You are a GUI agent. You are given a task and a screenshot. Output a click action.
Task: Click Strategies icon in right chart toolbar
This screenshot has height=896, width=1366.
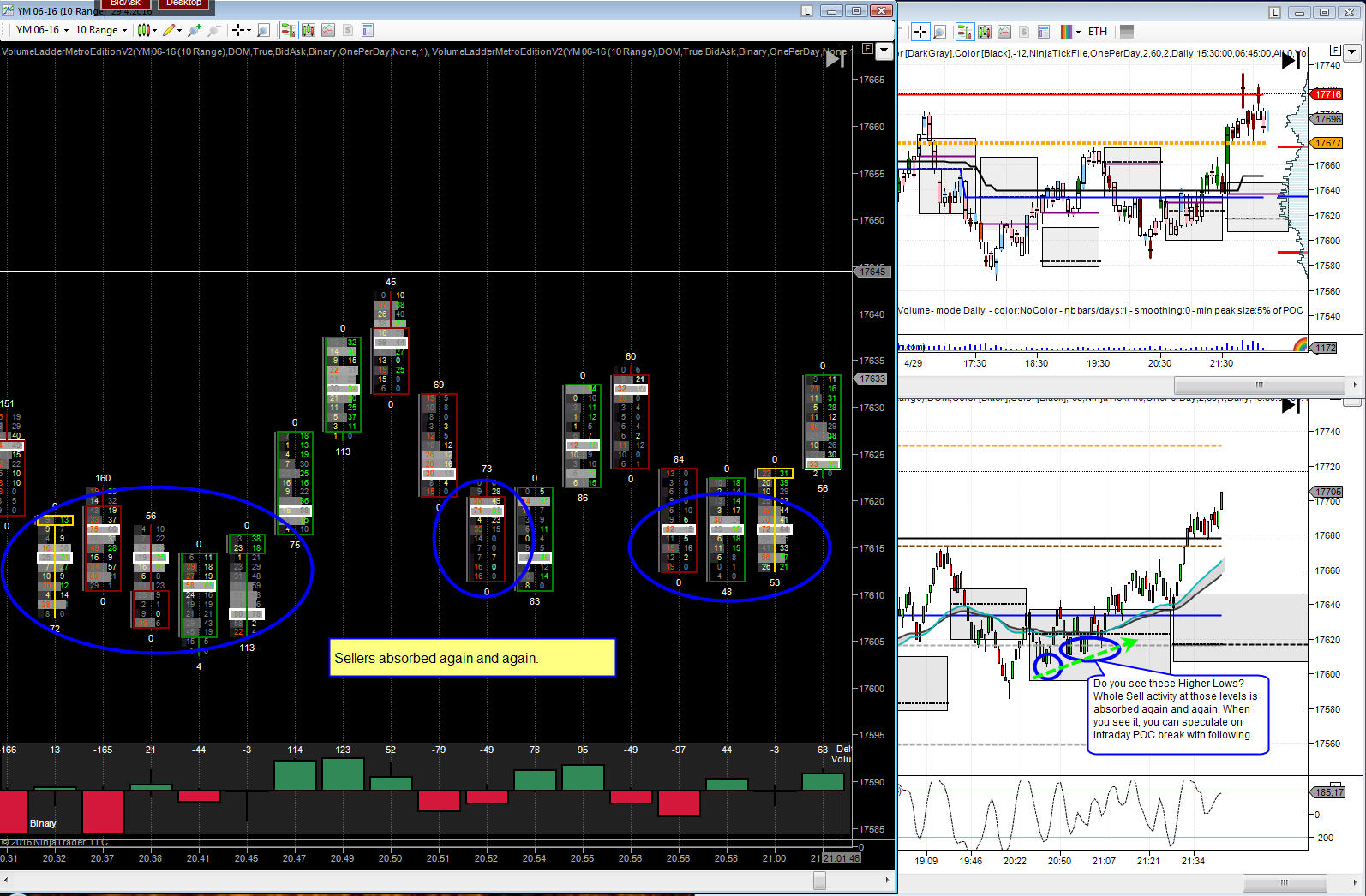pyautogui.click(x=1023, y=32)
